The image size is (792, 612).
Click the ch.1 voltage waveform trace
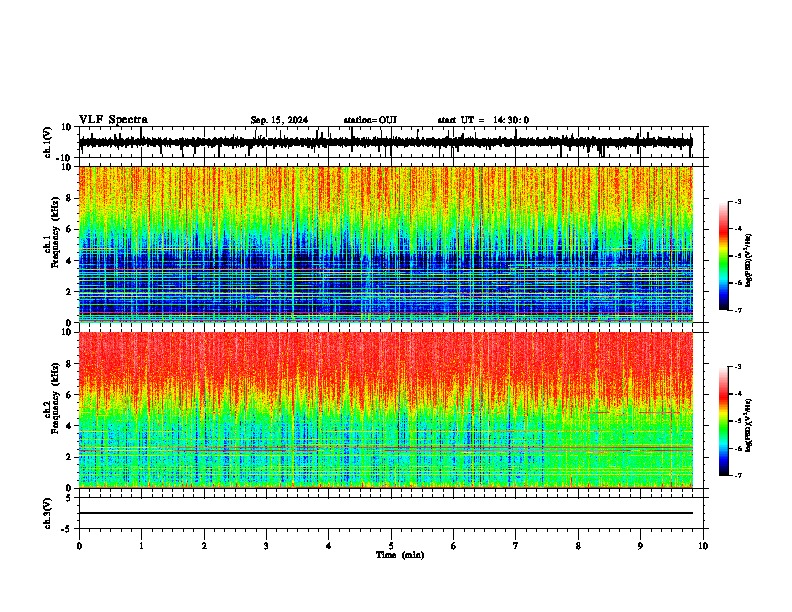tap(385, 142)
